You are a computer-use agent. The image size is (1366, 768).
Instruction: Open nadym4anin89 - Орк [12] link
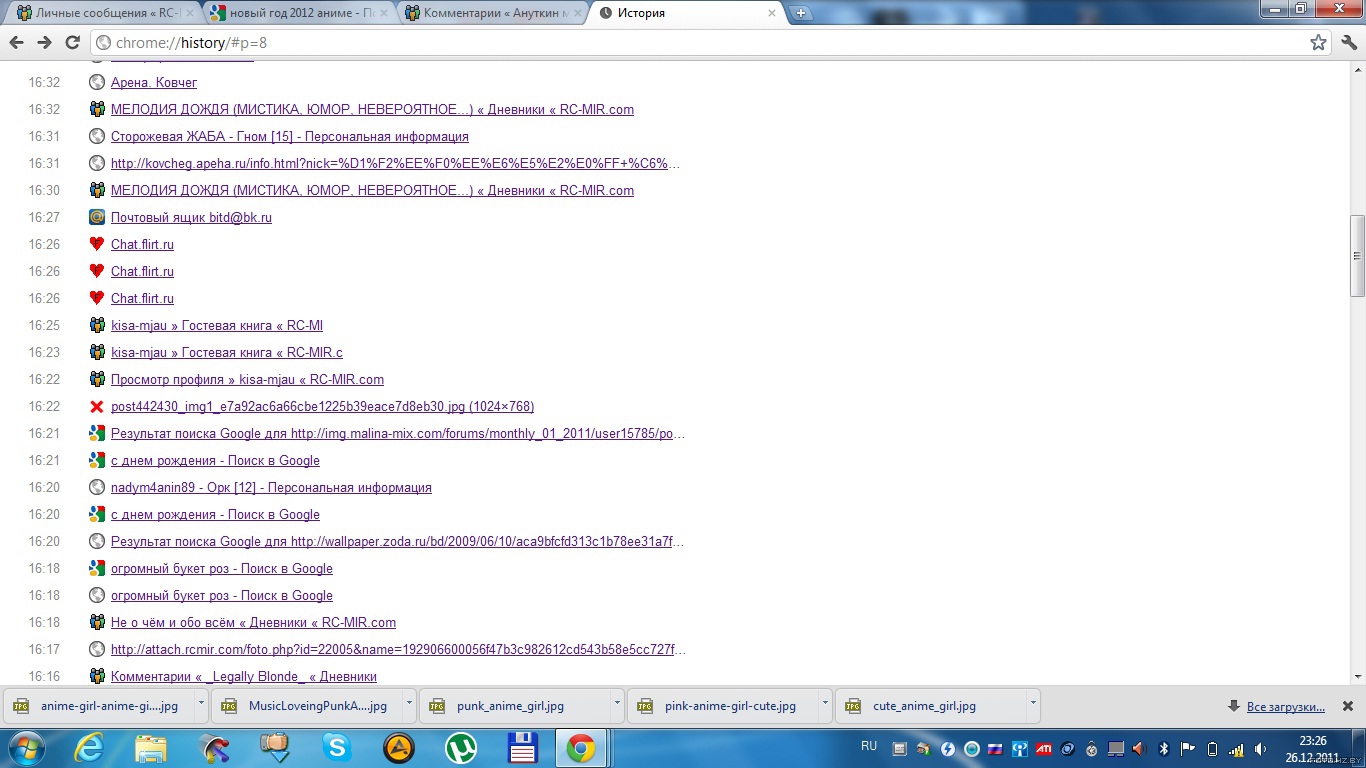(271, 488)
